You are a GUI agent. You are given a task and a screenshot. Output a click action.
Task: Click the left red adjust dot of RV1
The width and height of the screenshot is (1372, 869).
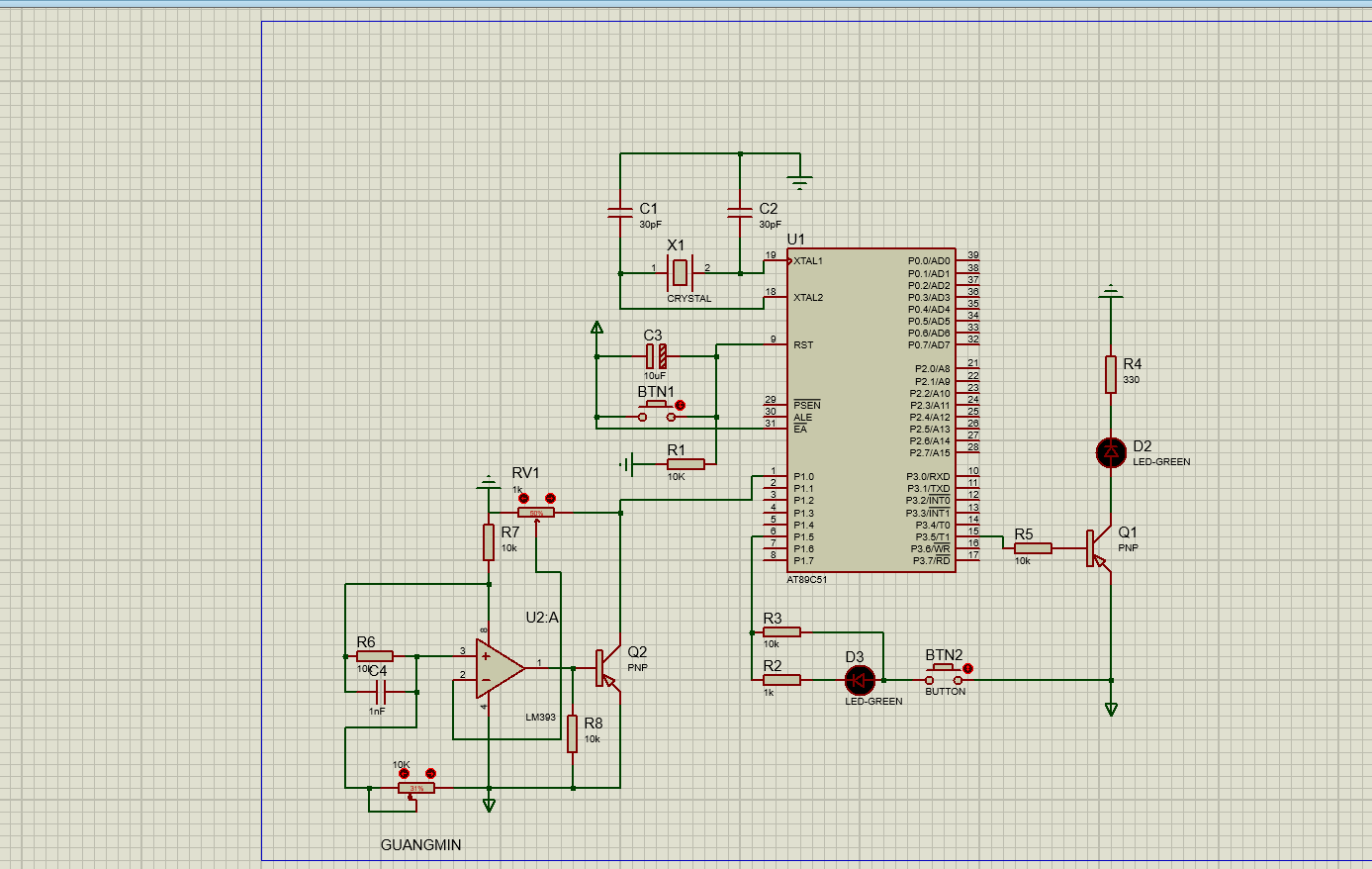(x=524, y=498)
